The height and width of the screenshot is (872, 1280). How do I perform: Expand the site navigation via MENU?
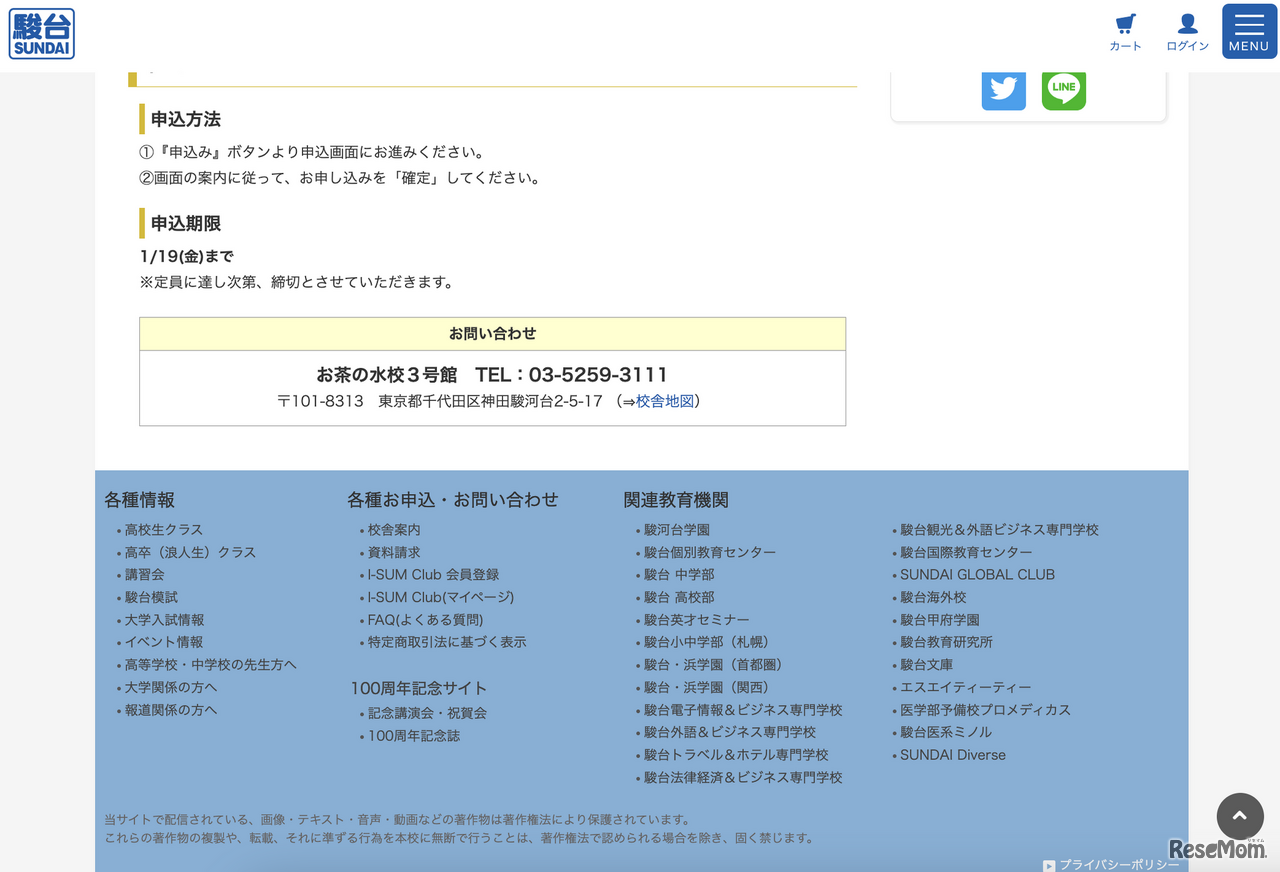[x=1248, y=31]
